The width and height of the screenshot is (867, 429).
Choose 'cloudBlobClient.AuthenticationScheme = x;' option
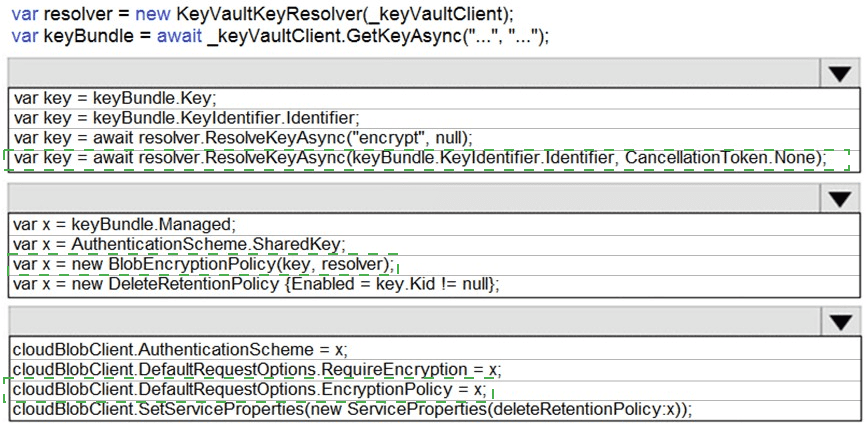pos(180,349)
